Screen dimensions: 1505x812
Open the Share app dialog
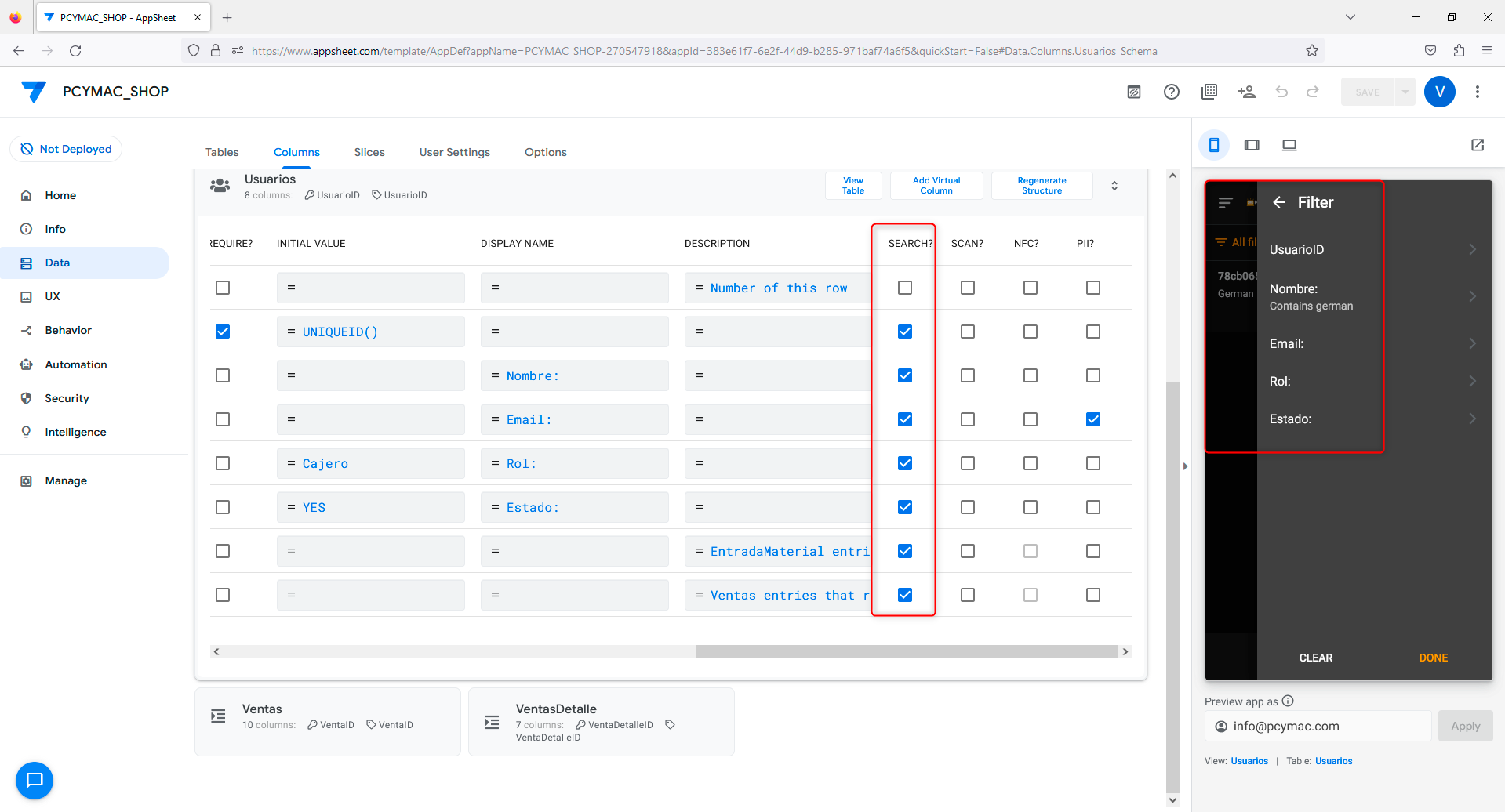1246,92
